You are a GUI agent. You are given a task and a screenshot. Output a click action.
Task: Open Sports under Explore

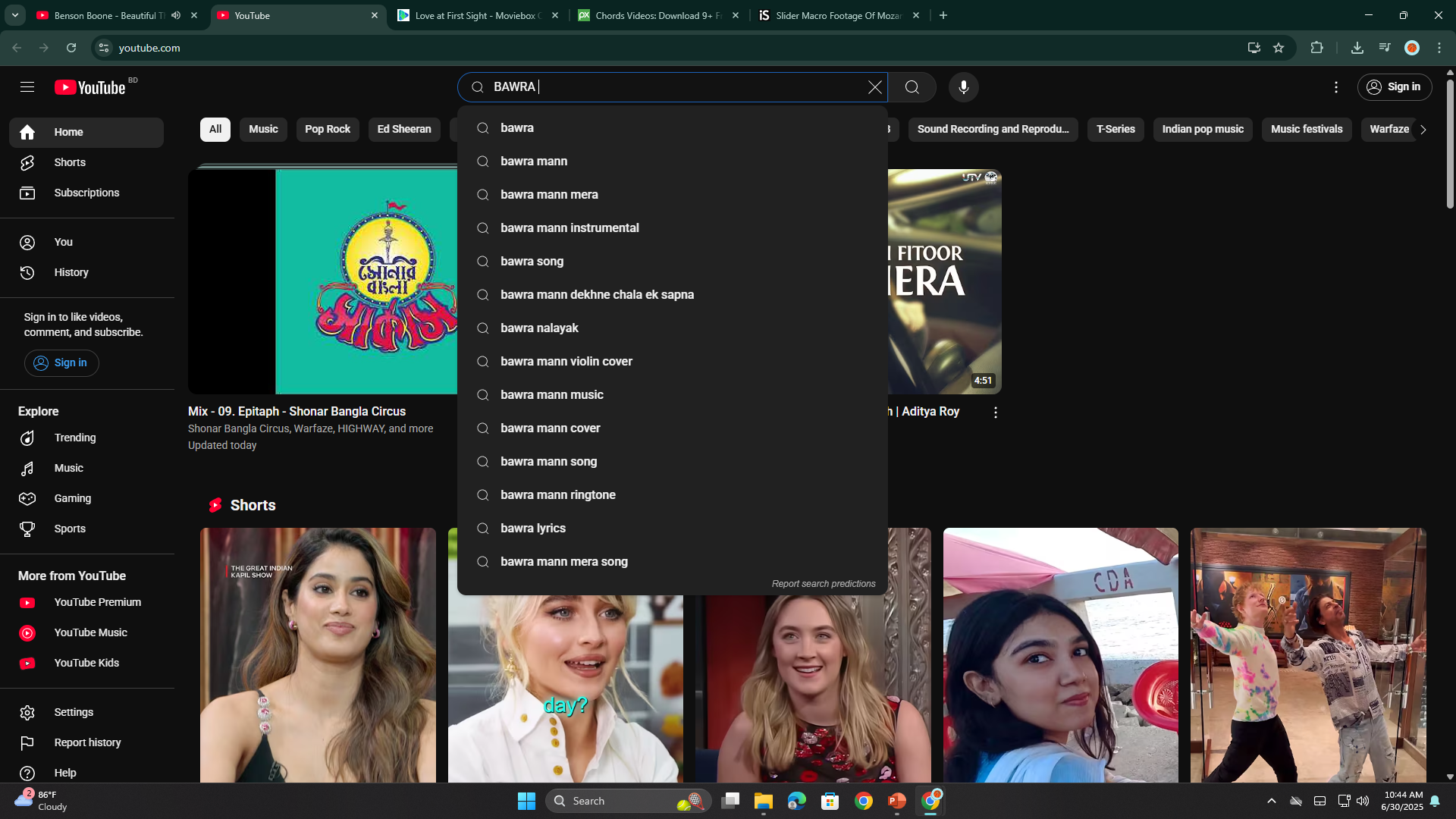pos(86,529)
